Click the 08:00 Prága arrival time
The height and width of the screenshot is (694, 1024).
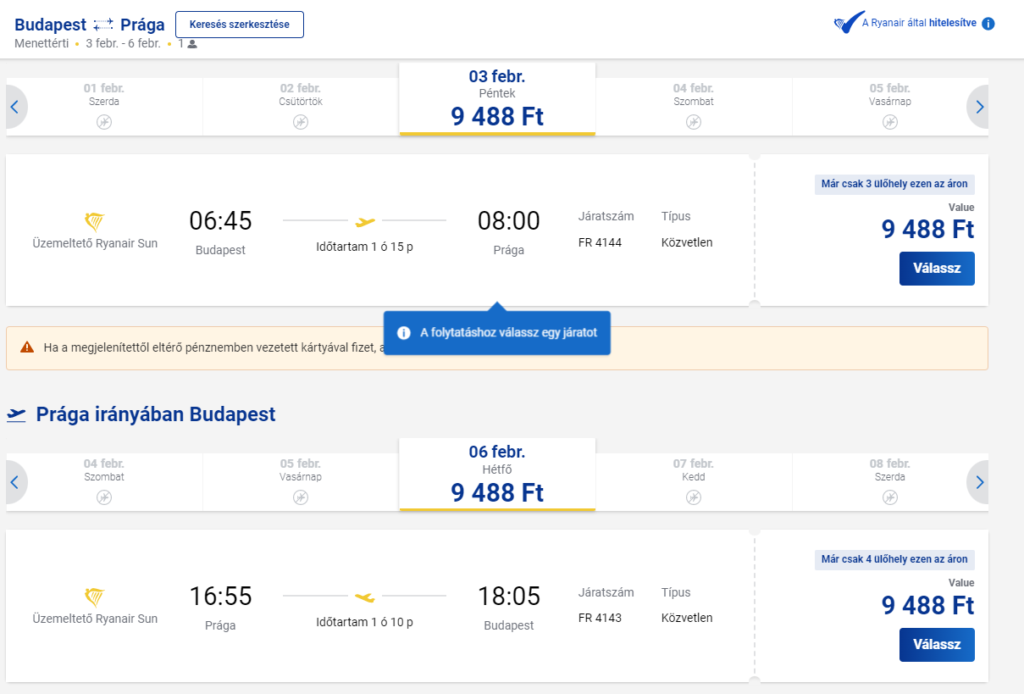508,221
